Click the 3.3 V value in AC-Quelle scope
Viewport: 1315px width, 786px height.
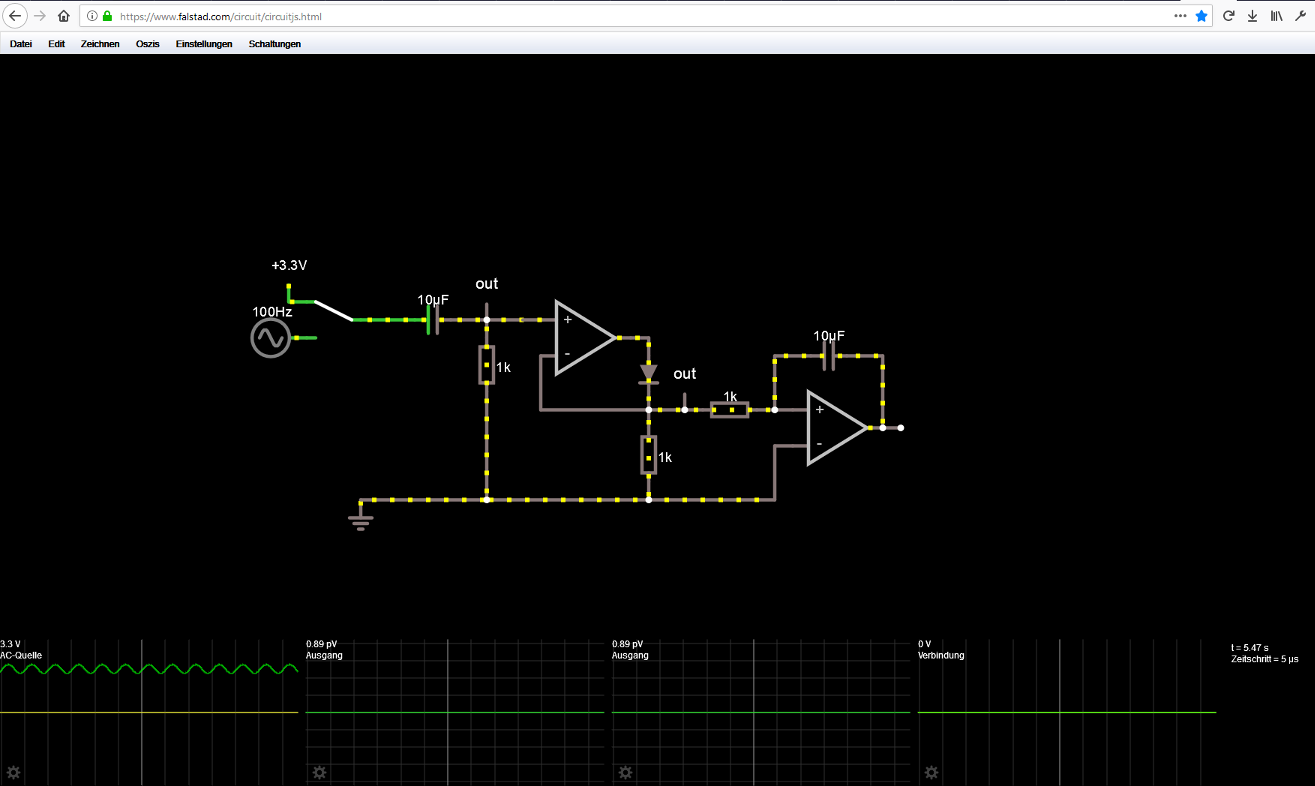(x=10, y=644)
